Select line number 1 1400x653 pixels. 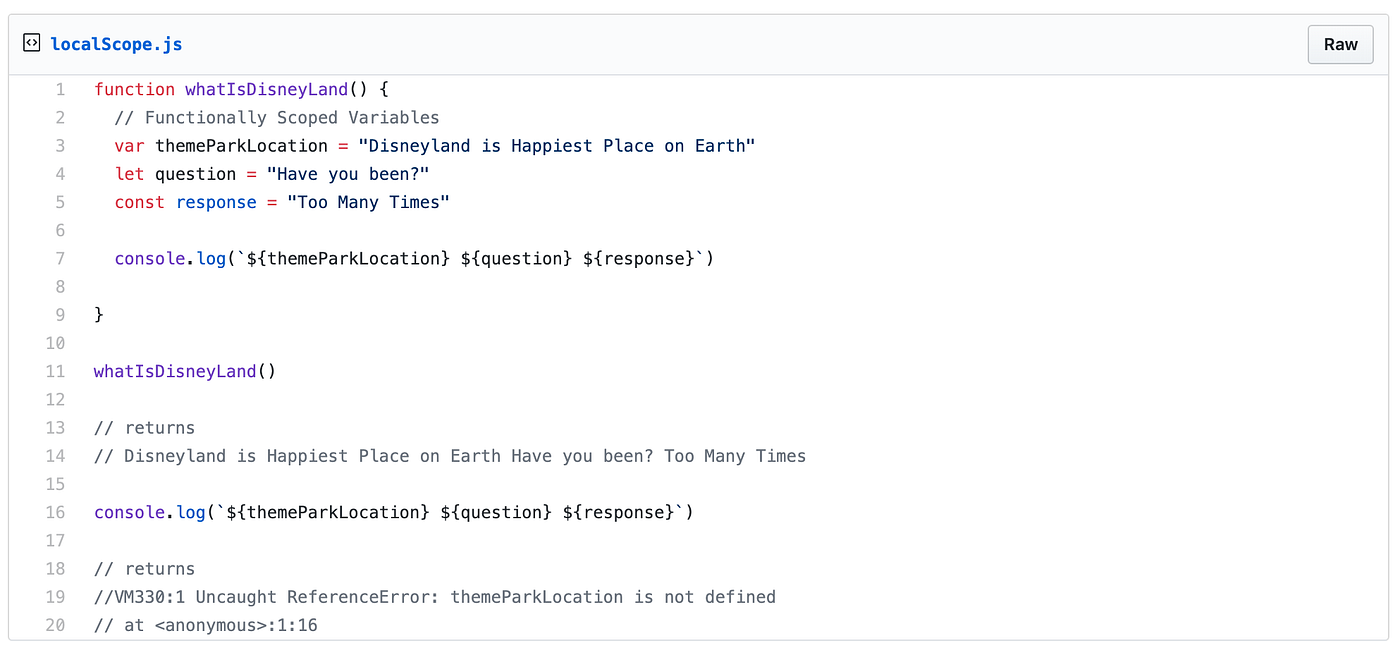click(x=59, y=89)
